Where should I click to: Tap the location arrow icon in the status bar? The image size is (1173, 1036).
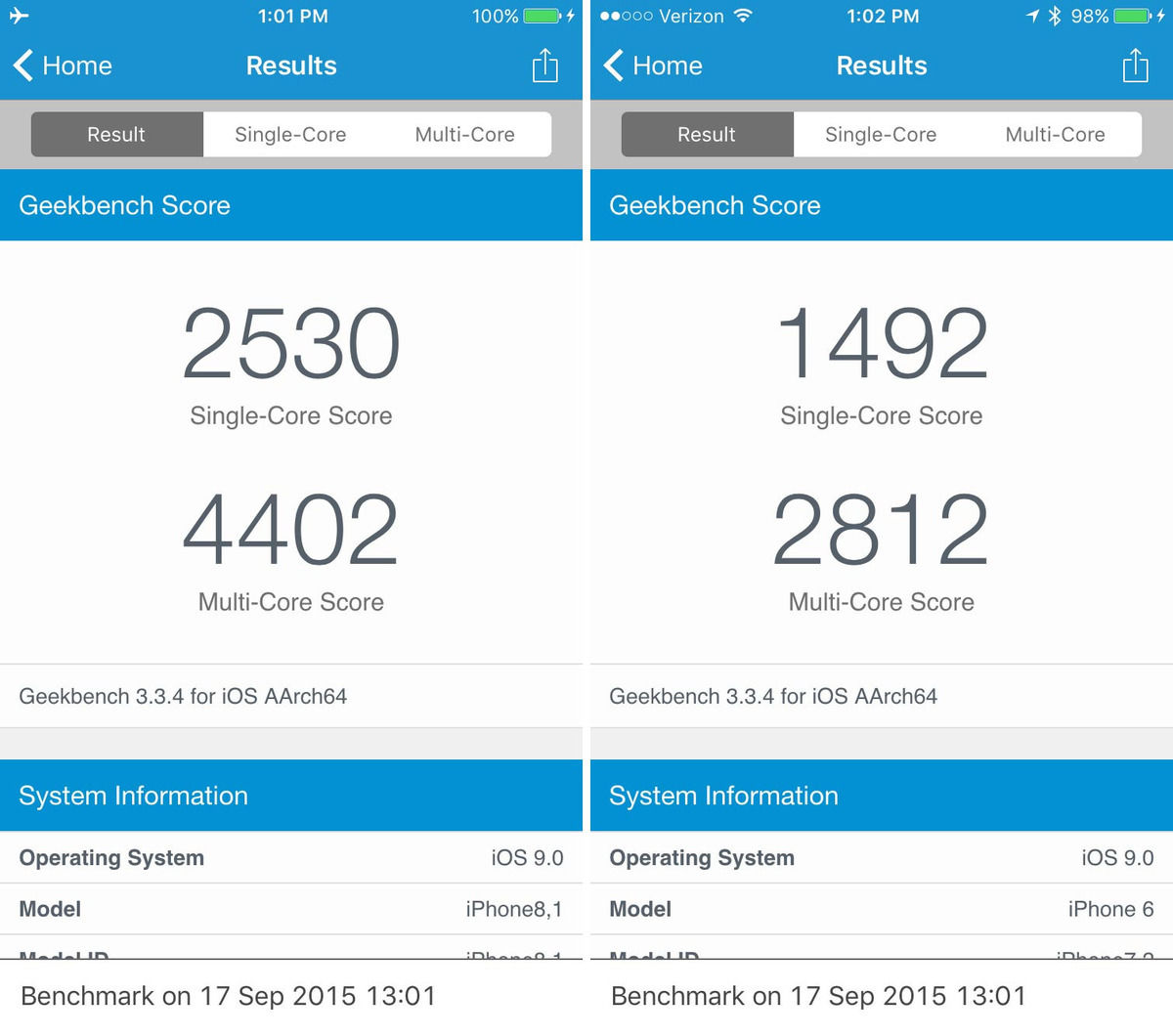coord(1032,16)
